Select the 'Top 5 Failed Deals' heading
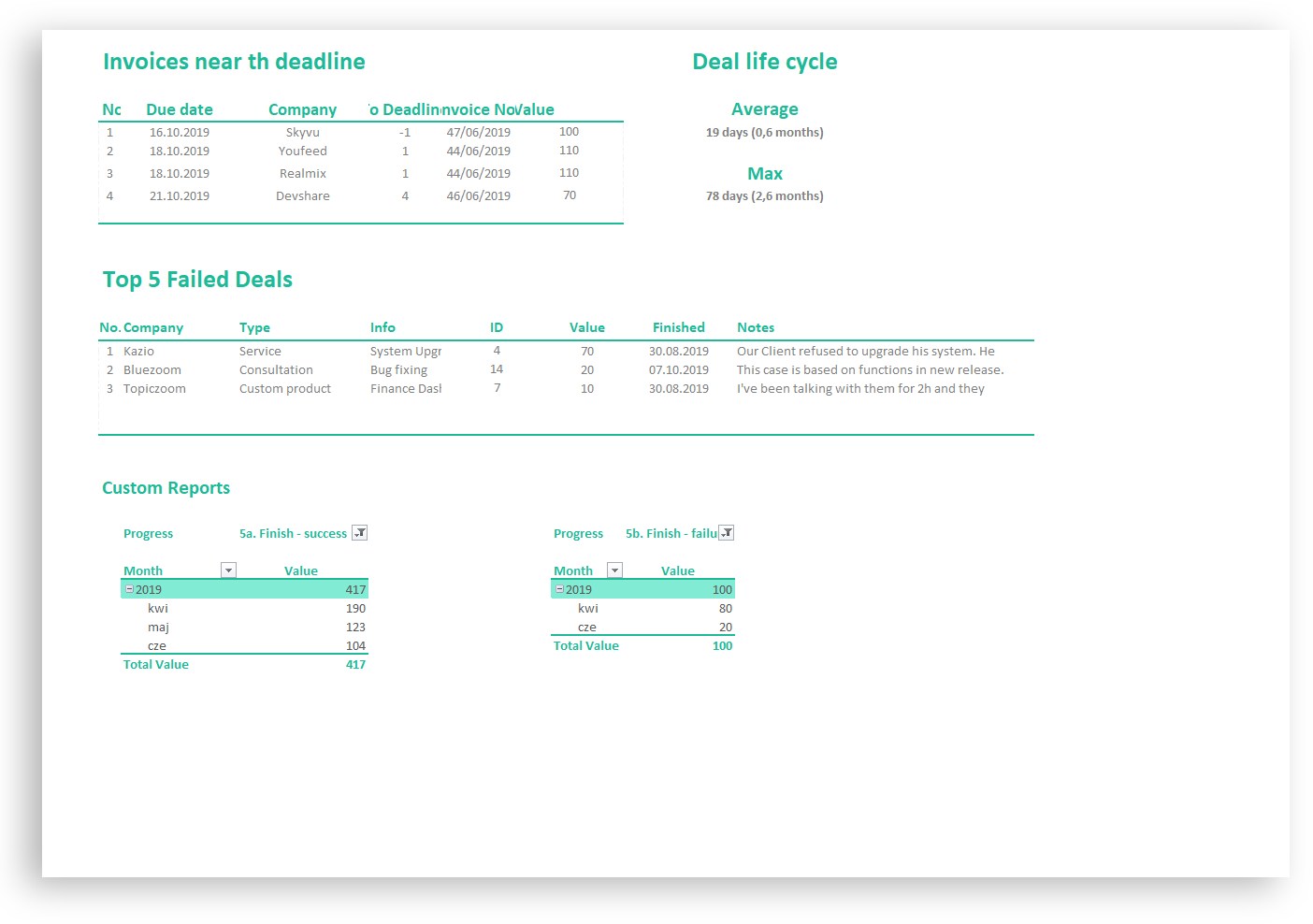 [197, 279]
